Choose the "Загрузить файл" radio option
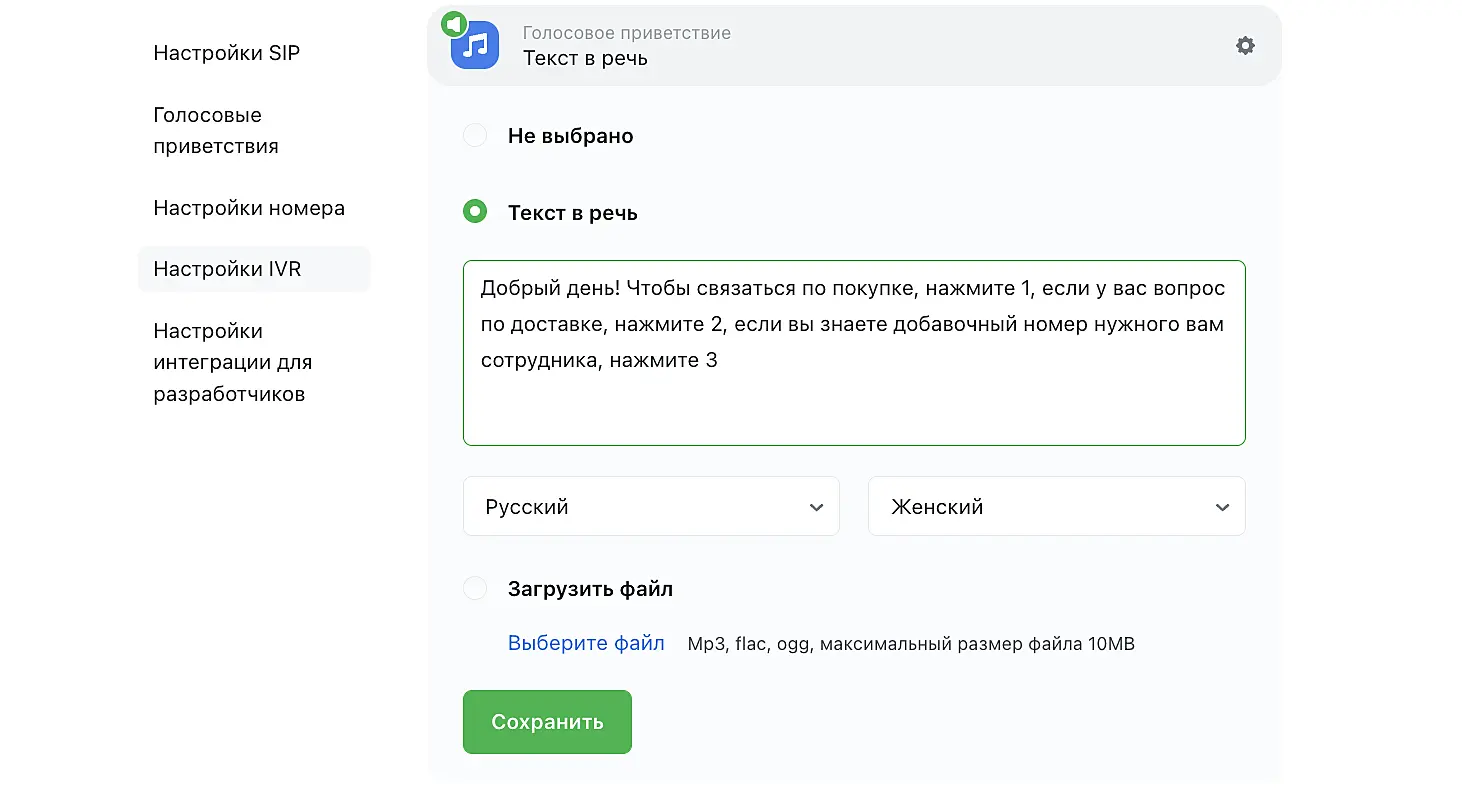The image size is (1462, 800). tap(475, 589)
